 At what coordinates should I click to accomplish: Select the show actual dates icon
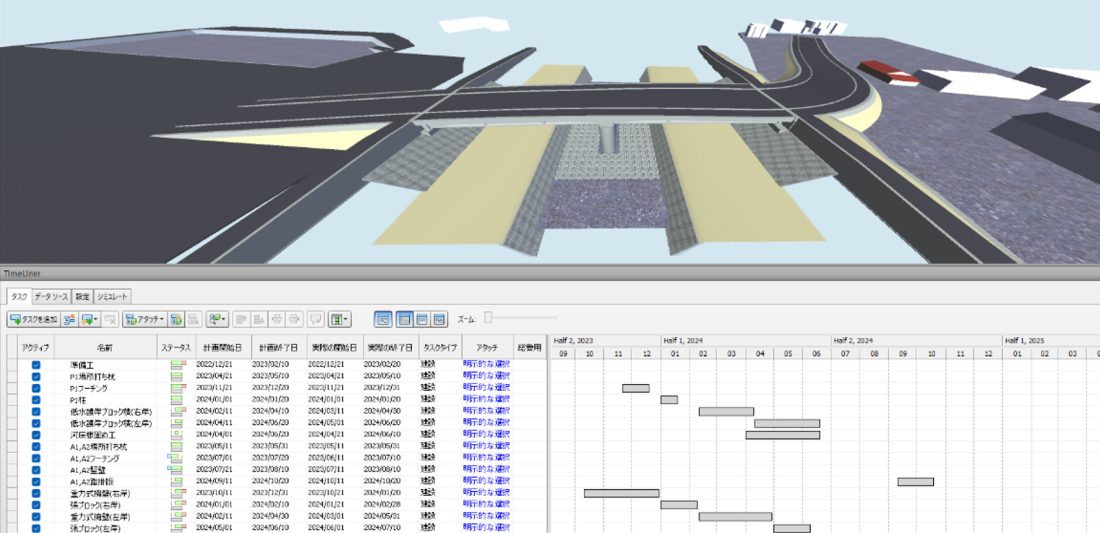(x=422, y=319)
